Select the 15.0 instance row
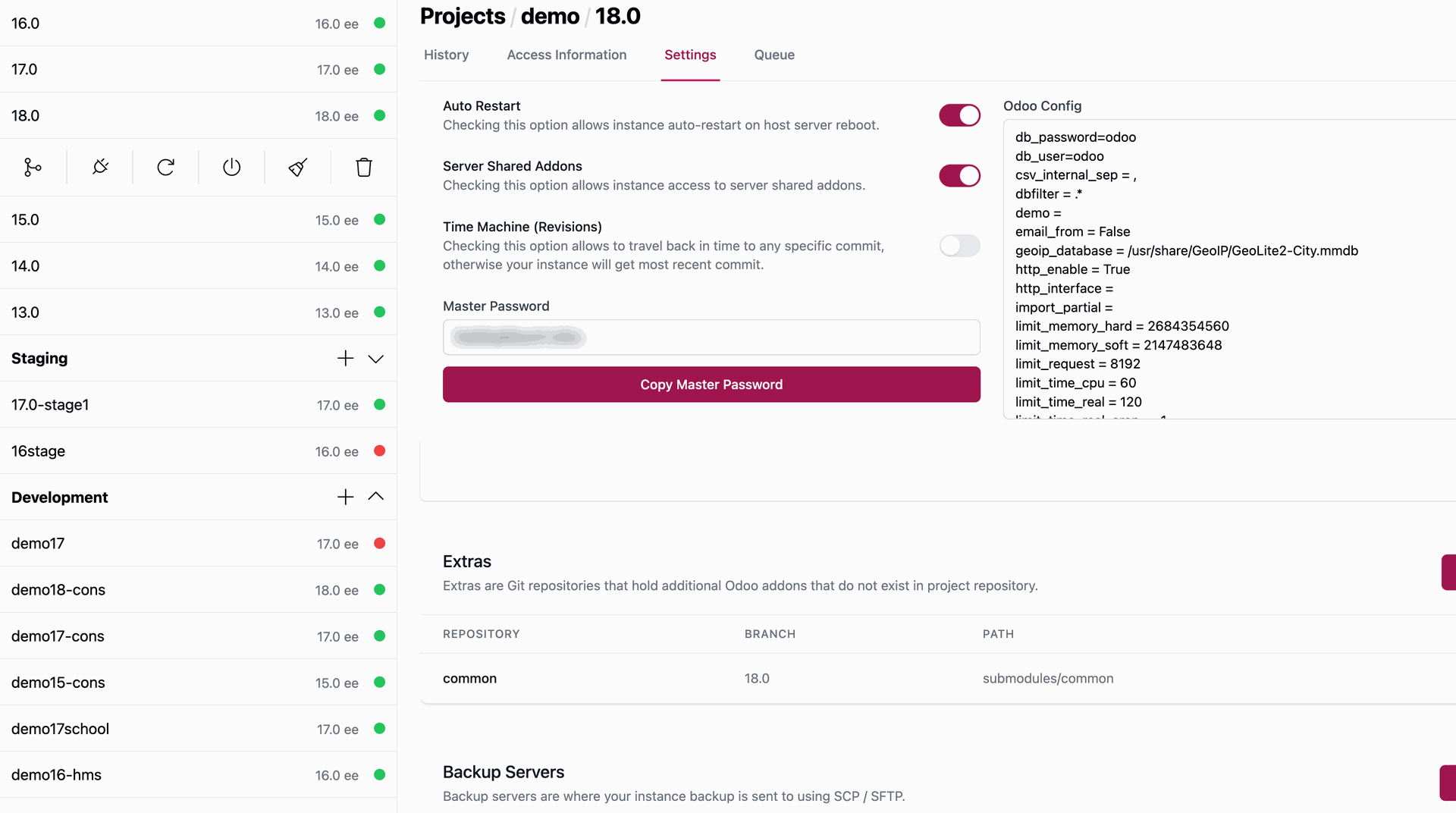Image resolution: width=1456 pixels, height=813 pixels. tap(198, 220)
